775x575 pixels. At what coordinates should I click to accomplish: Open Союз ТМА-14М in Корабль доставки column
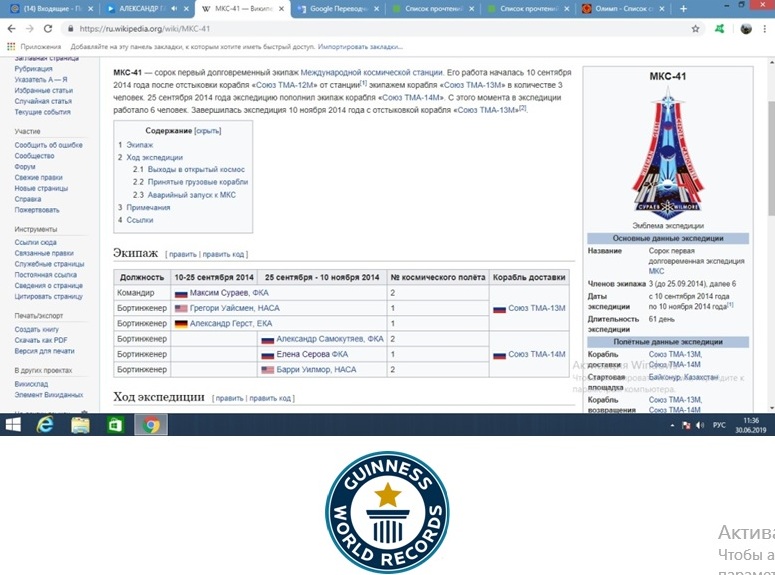click(537, 354)
